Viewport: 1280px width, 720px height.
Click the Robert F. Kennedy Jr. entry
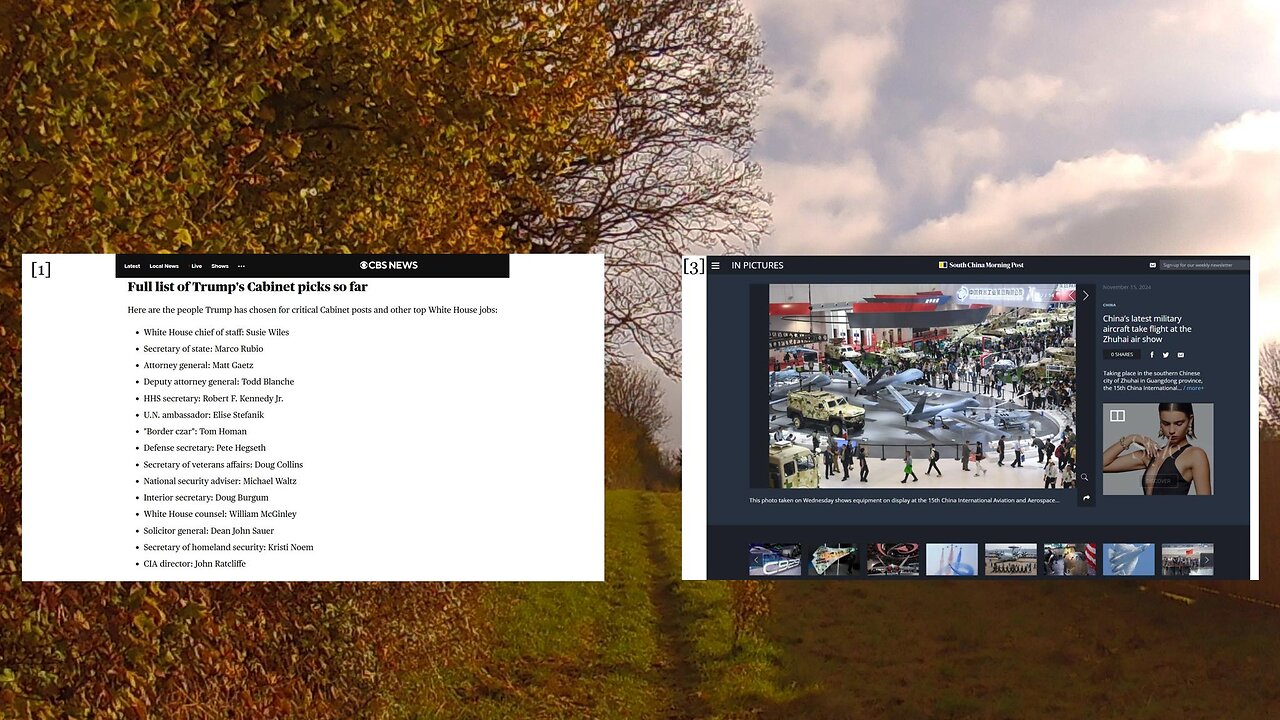click(213, 398)
